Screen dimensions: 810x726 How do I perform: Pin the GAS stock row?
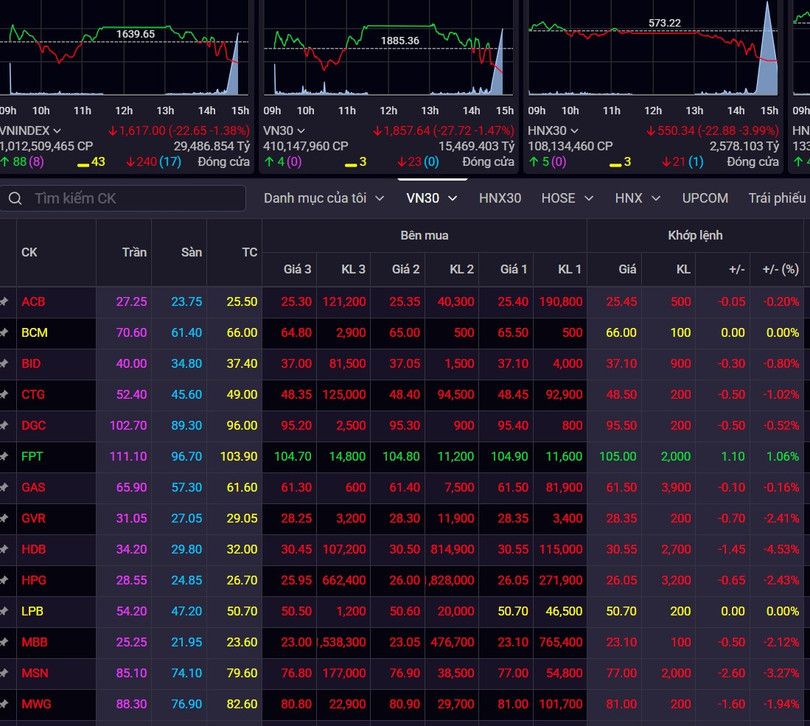point(5,487)
